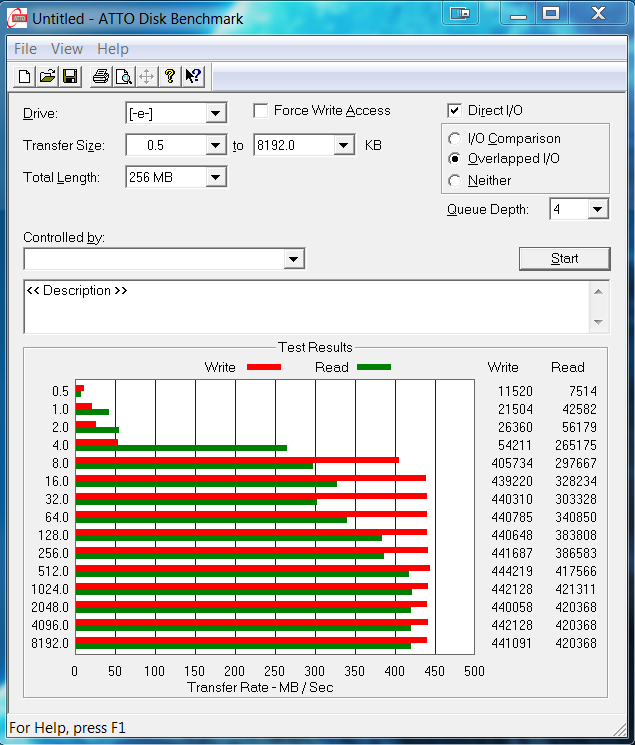Select the I/O Comparison radio button
This screenshot has width=635, height=745.
pos(455,139)
